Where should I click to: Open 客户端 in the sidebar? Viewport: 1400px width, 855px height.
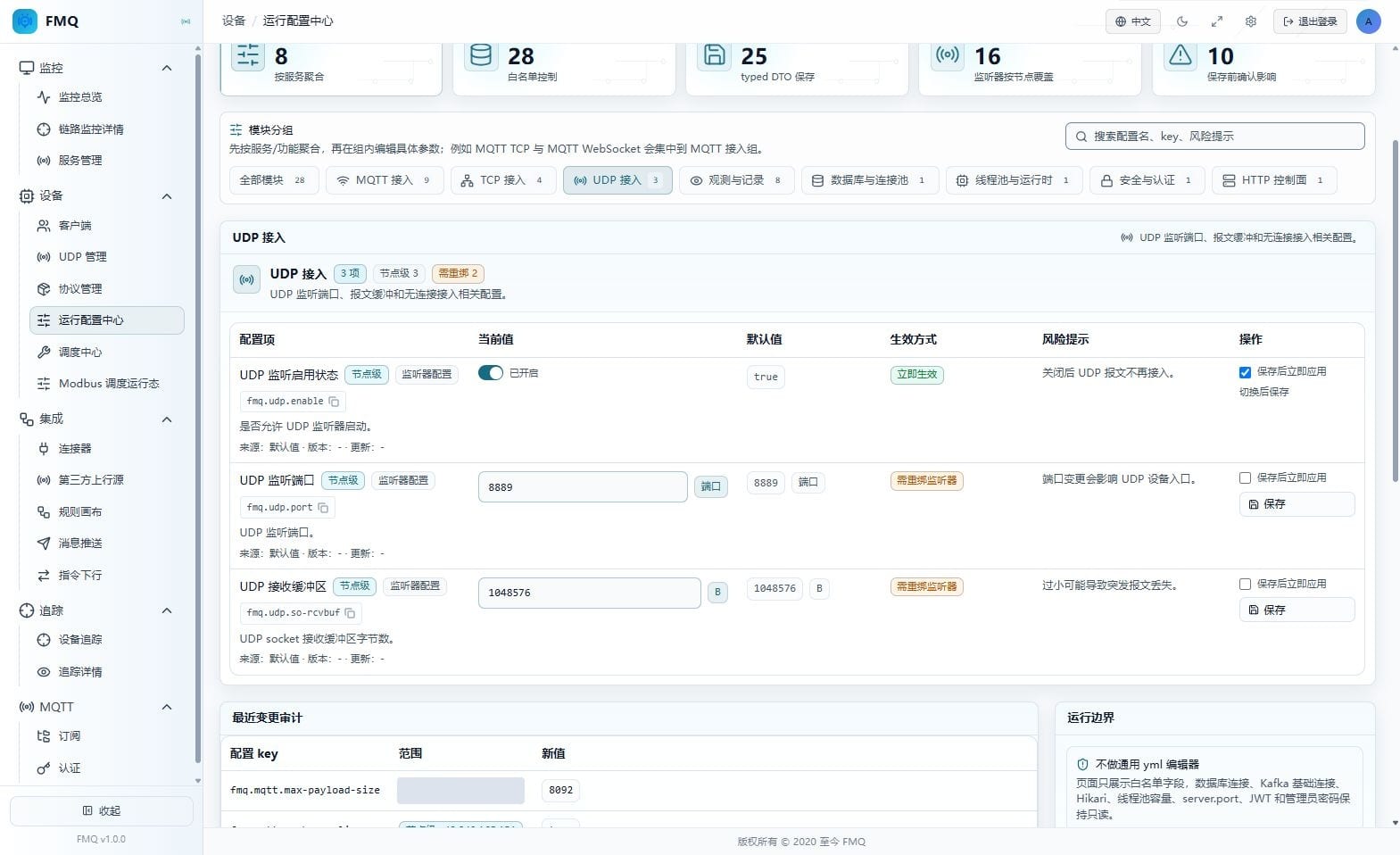pyautogui.click(x=107, y=226)
